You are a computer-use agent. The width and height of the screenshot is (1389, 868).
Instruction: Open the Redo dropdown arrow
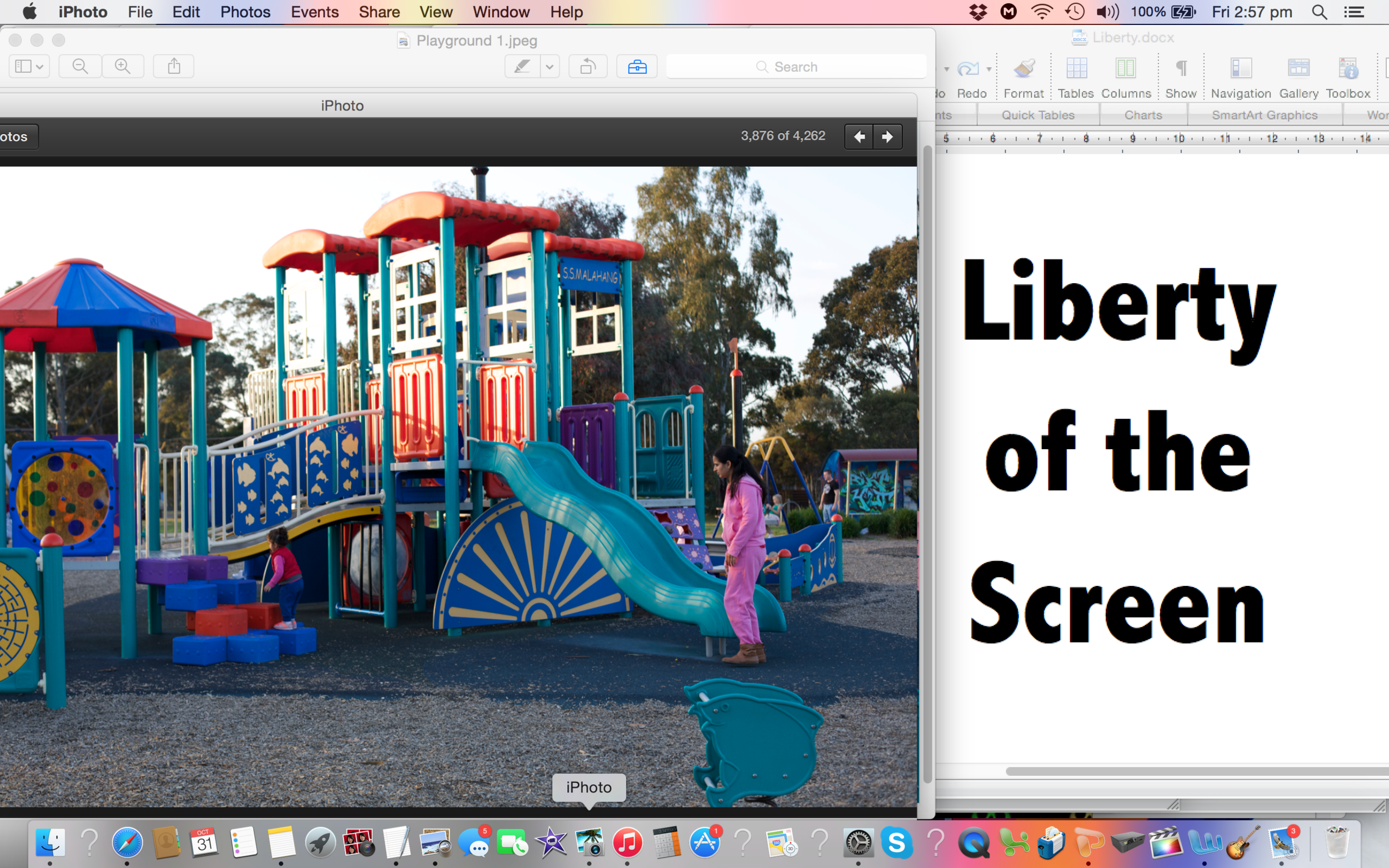tap(989, 69)
